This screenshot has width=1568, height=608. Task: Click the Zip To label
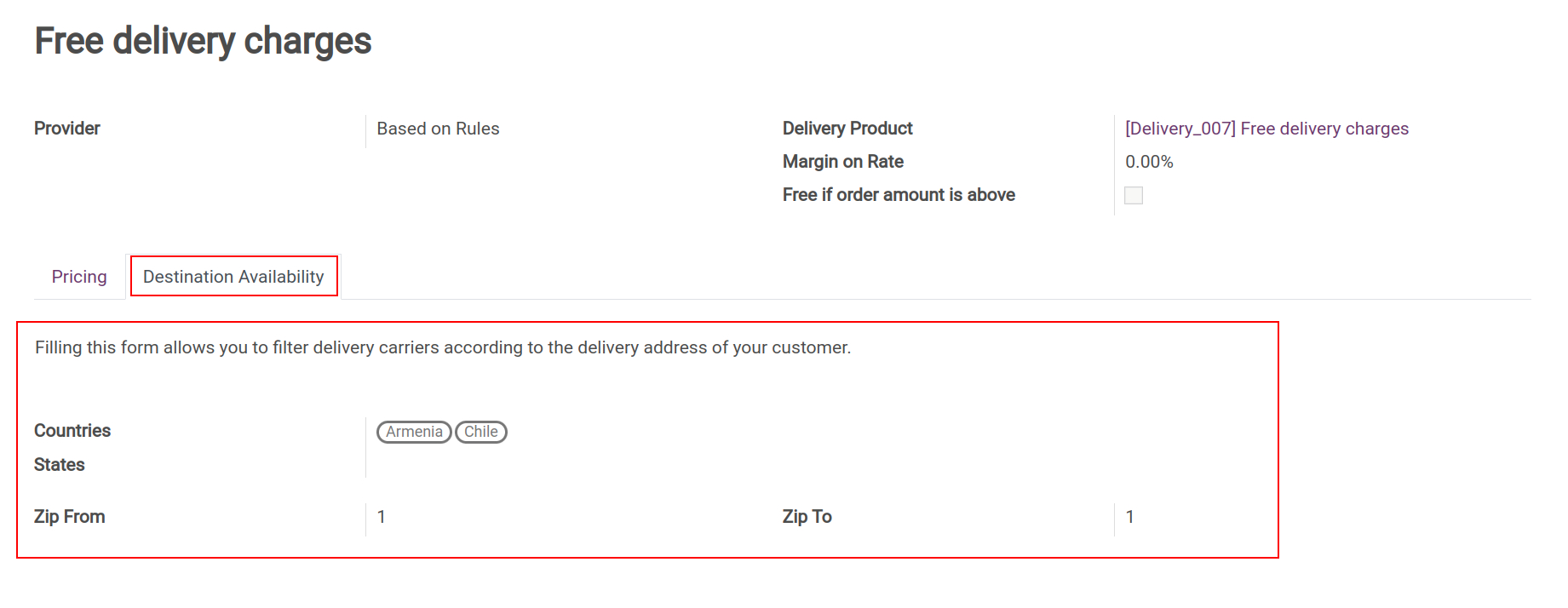point(807,517)
